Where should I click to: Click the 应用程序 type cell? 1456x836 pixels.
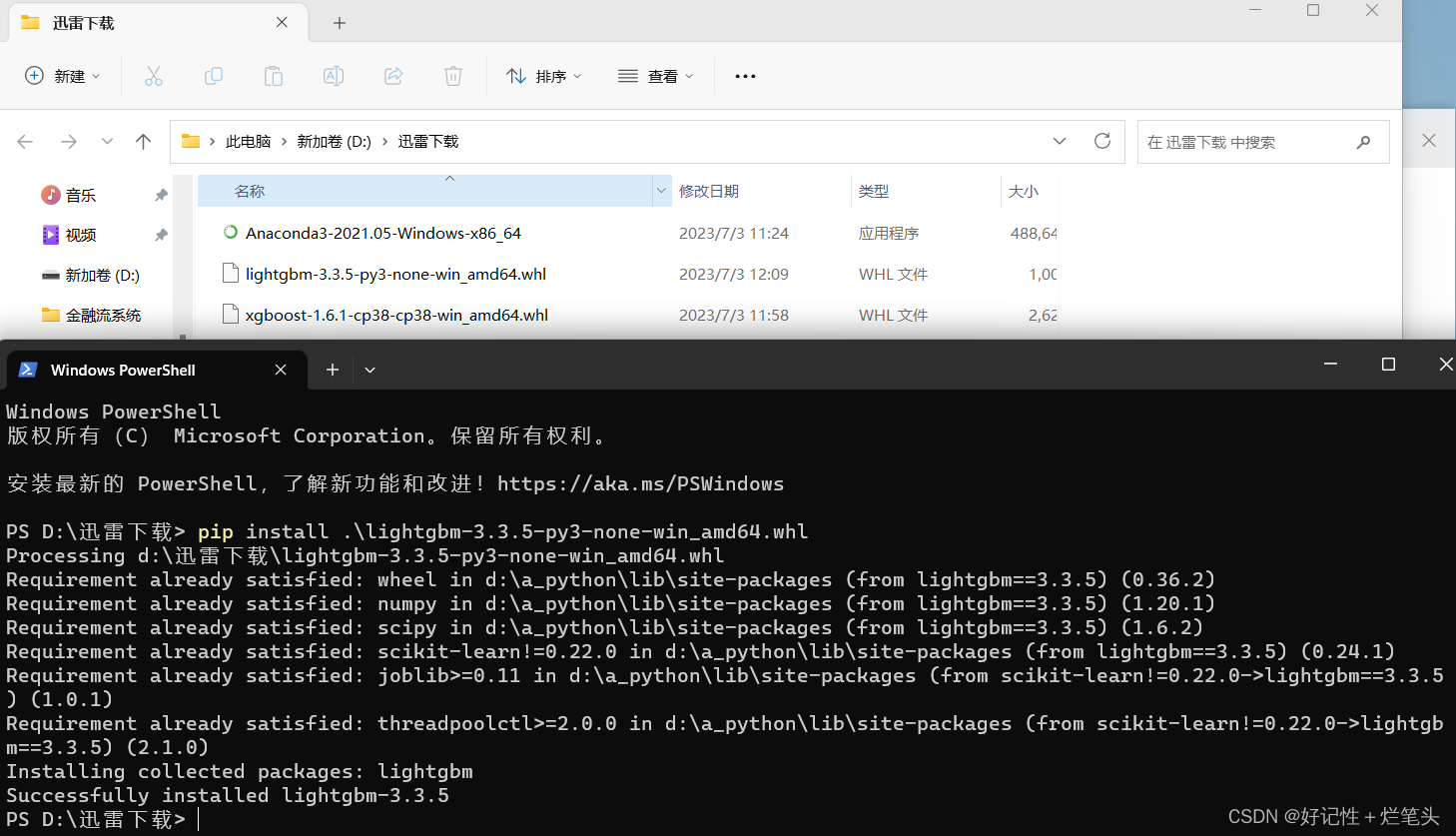(889, 233)
